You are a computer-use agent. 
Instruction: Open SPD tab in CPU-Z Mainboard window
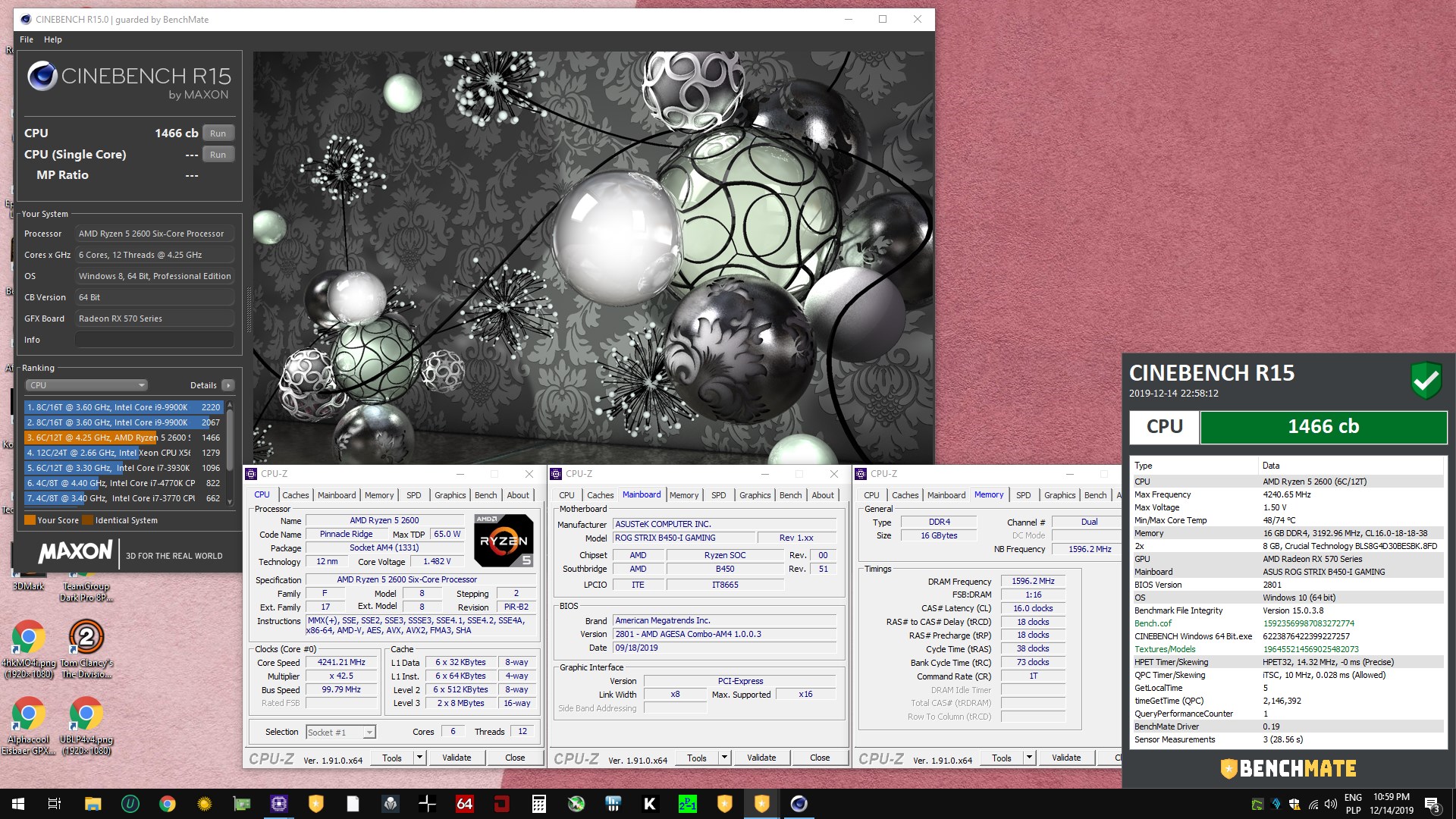[x=719, y=495]
